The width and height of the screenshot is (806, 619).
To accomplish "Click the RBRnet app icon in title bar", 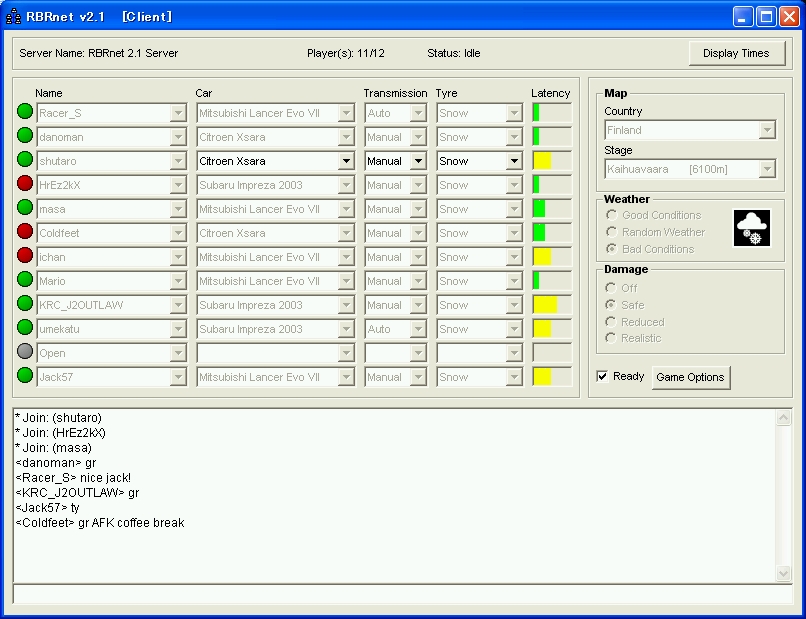I will click(x=14, y=16).
